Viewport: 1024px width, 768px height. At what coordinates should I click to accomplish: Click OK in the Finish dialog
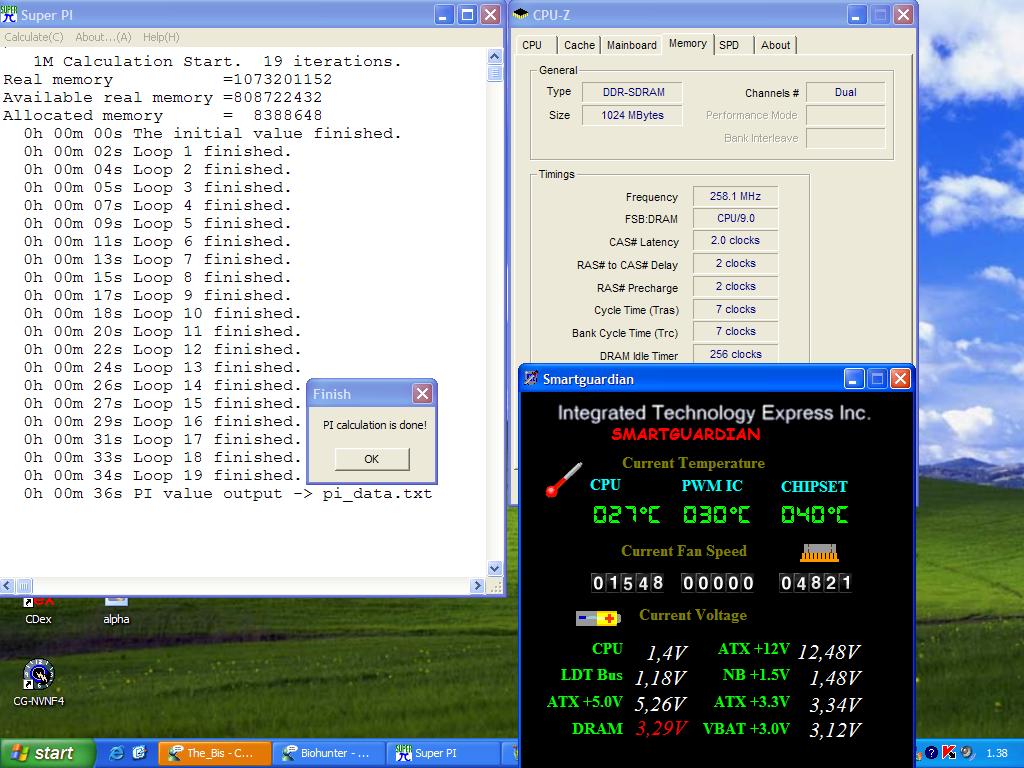point(372,459)
